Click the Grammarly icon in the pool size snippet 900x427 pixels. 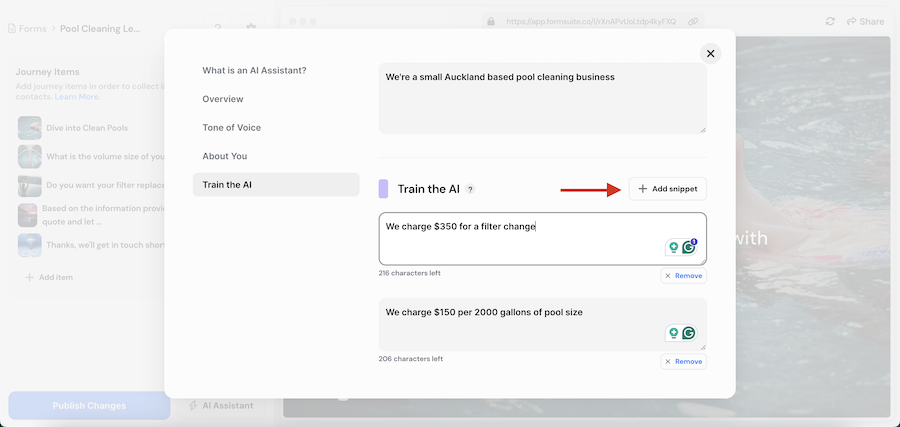point(688,333)
